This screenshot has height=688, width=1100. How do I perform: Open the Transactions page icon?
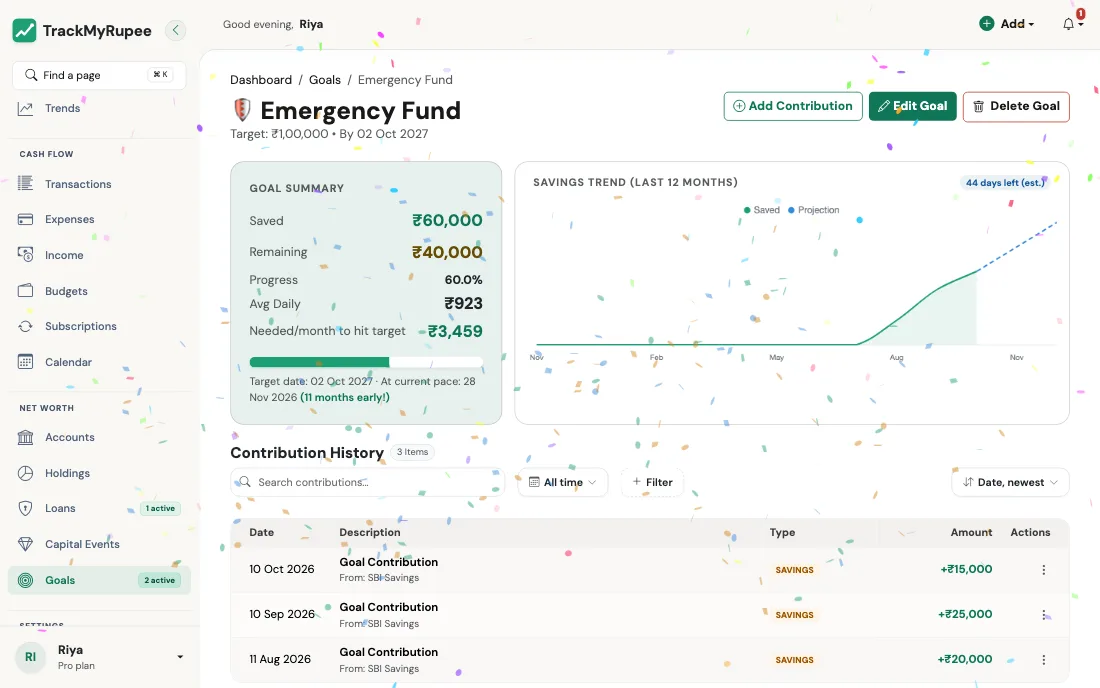(x=25, y=184)
